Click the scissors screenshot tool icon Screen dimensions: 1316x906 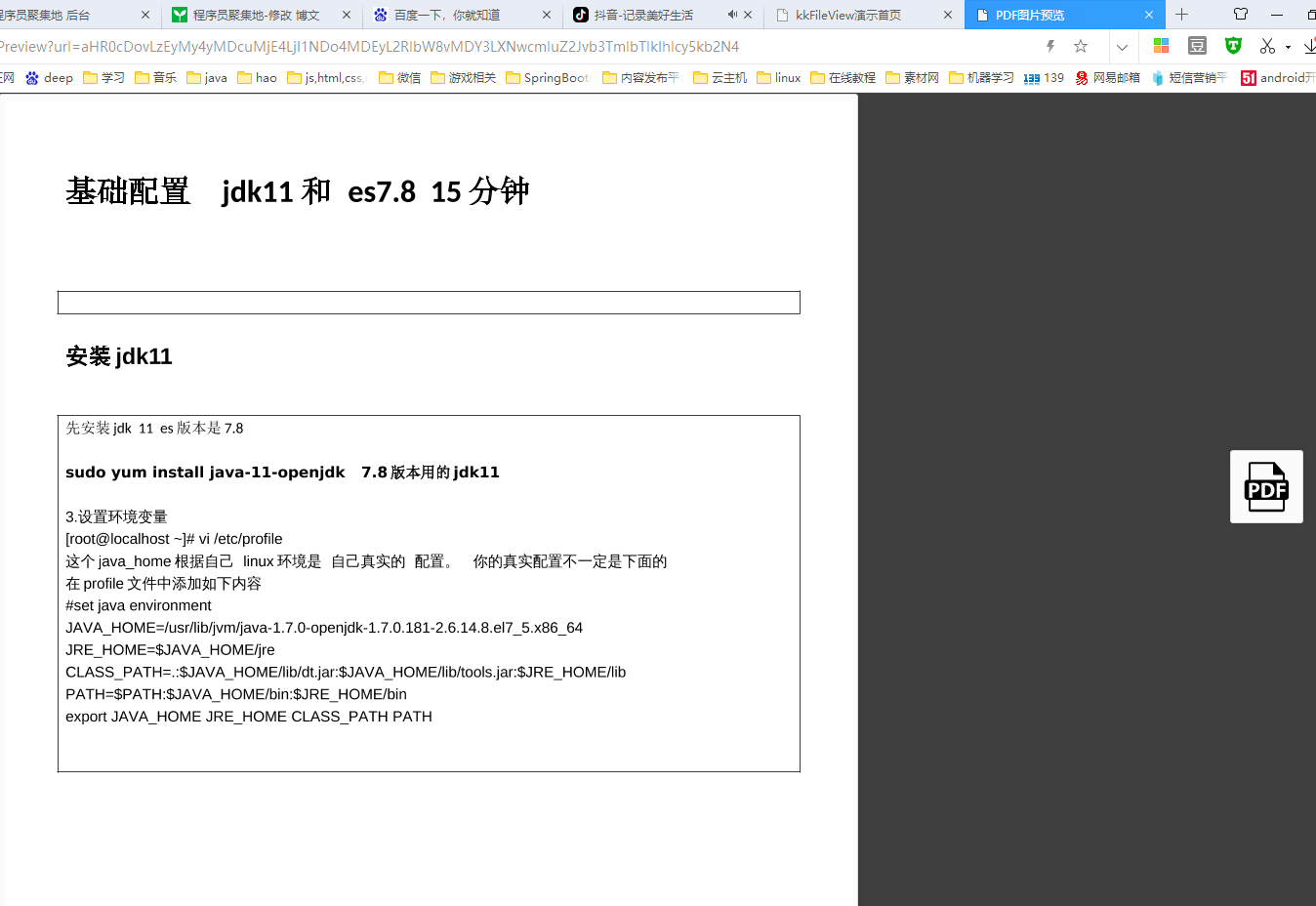tap(1267, 46)
